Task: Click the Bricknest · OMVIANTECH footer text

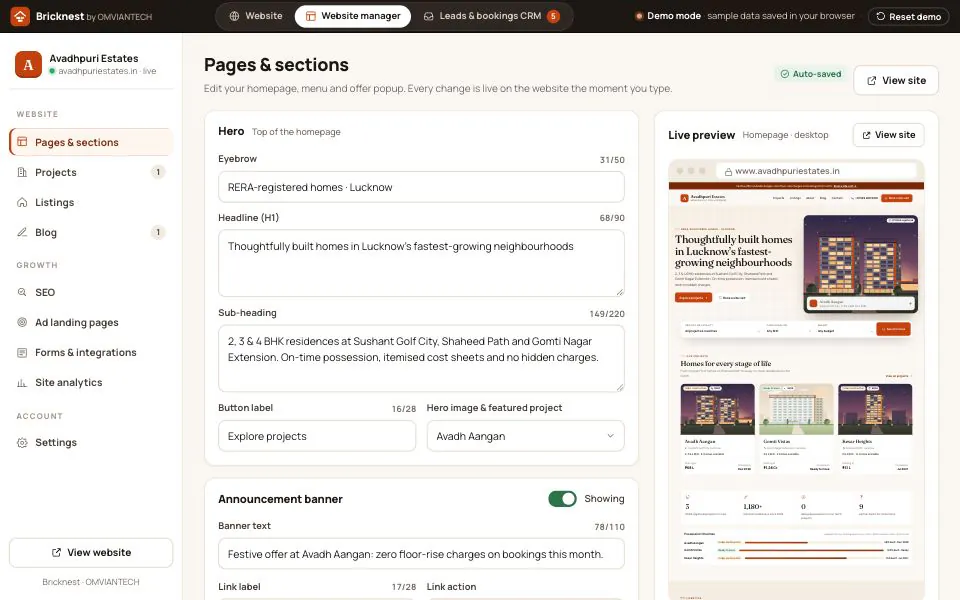Action: (91, 582)
